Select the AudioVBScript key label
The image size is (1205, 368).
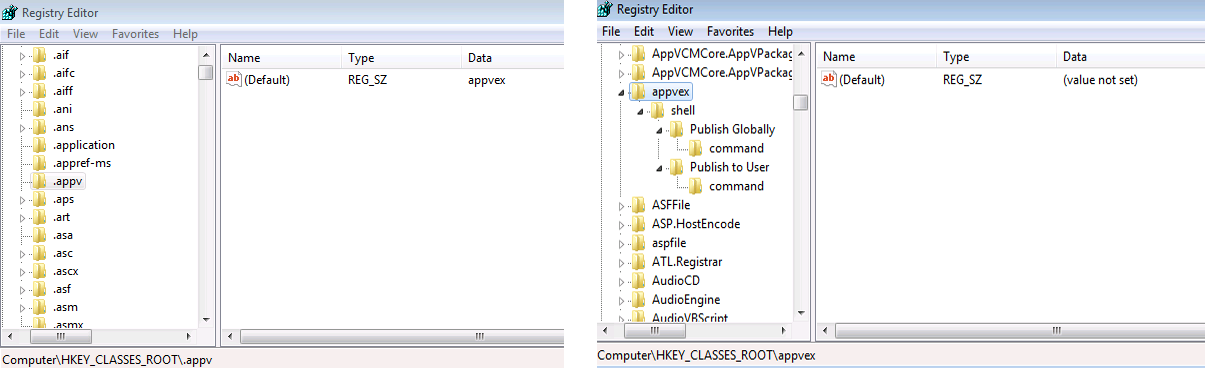(x=689, y=318)
